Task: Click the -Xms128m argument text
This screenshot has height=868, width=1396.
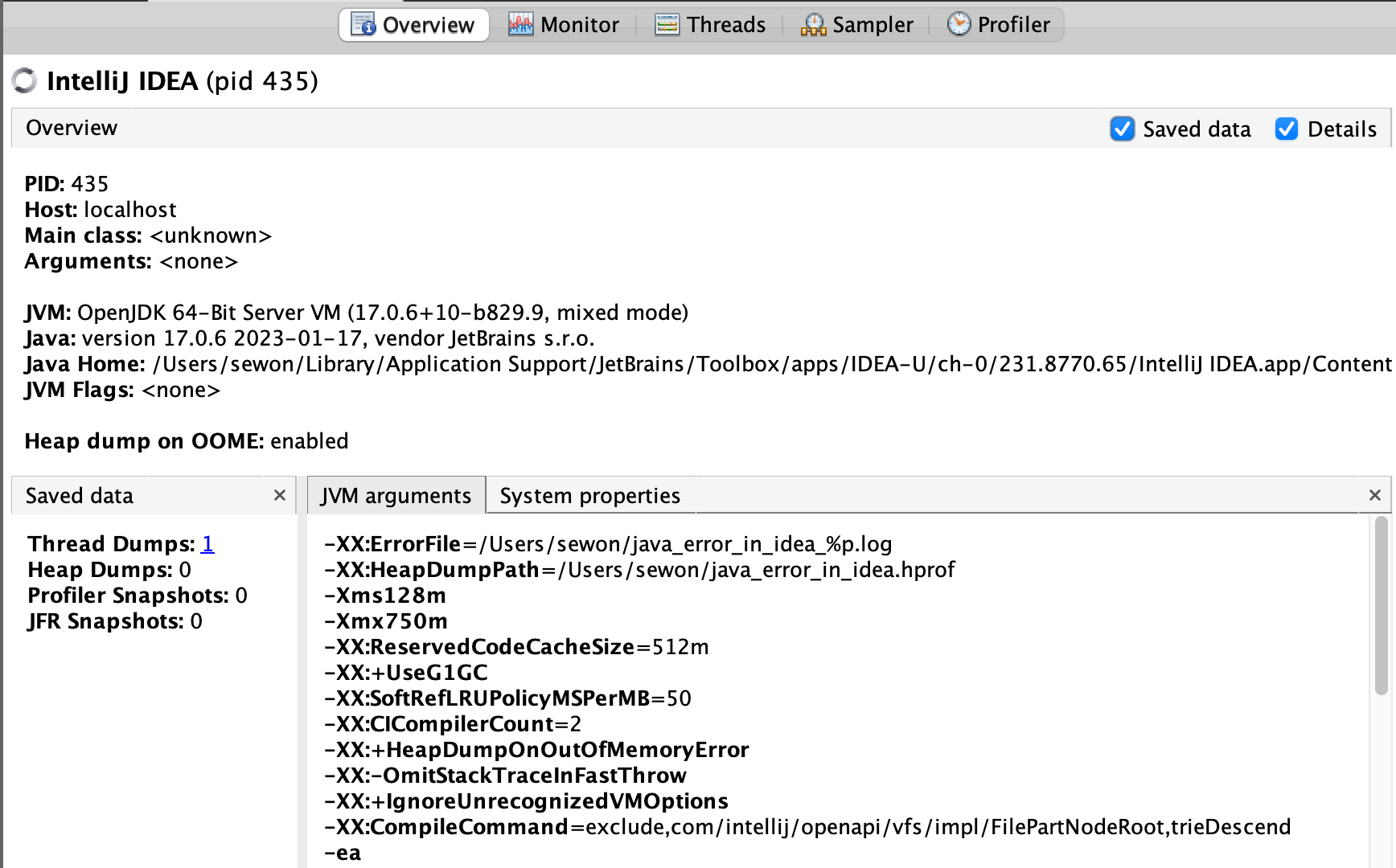Action: pos(385,596)
